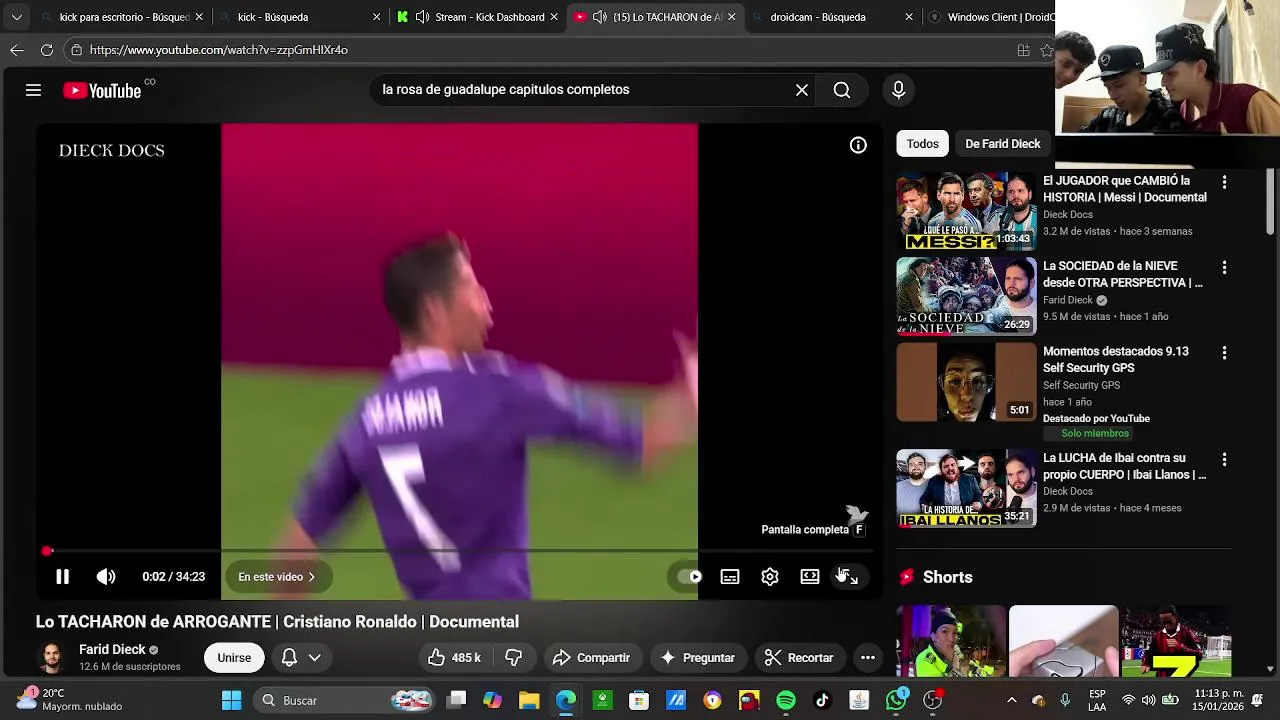Open TikTok from the taskbar
Image resolution: width=1280 pixels, height=720 pixels.
pyautogui.click(x=822, y=701)
